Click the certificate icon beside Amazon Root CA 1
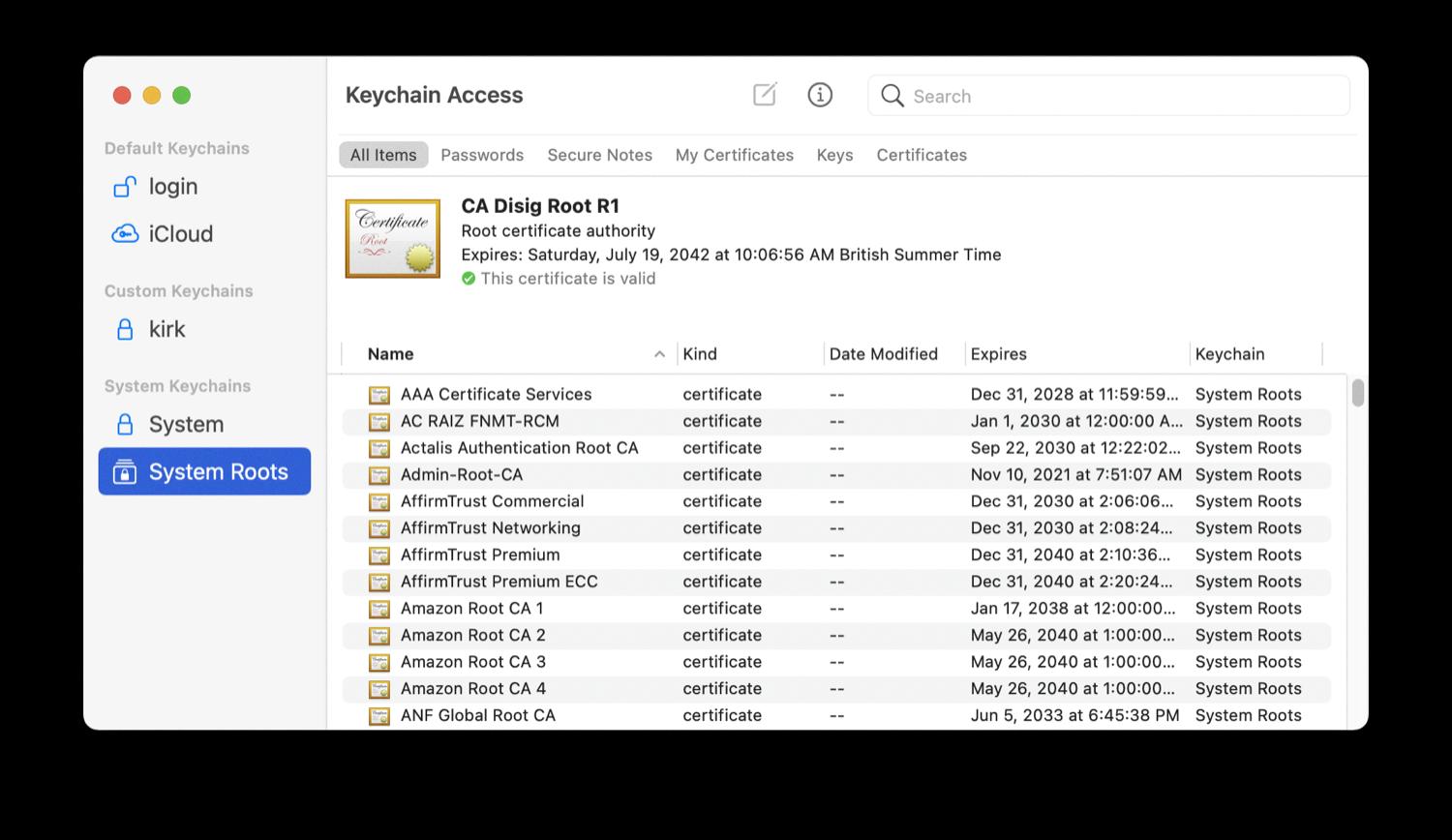Screen dimensions: 1452x840 380,608
